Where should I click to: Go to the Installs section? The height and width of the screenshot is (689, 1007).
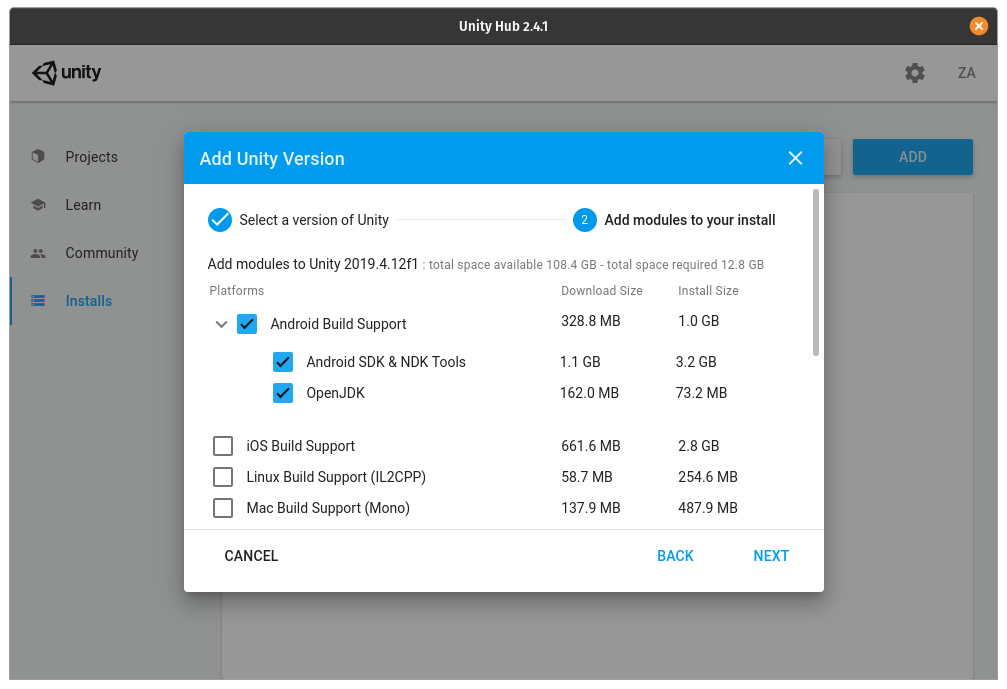click(89, 301)
